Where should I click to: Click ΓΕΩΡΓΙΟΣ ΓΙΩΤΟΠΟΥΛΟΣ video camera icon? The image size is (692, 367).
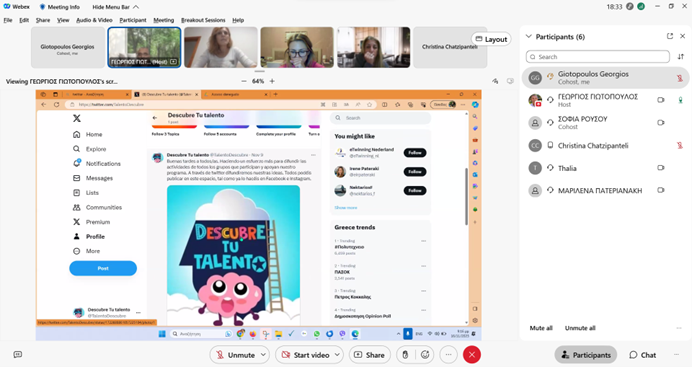coord(661,100)
